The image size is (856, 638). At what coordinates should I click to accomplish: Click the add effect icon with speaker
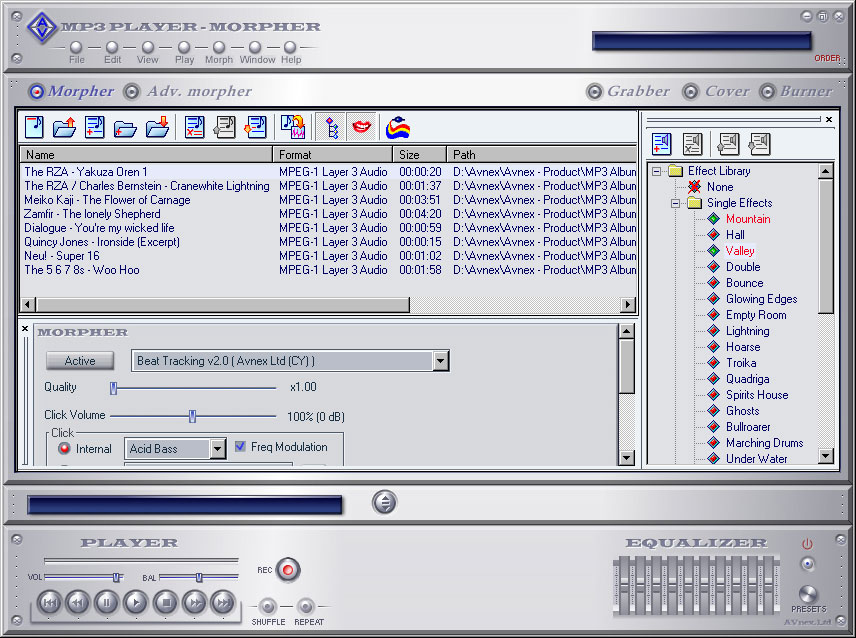point(662,144)
